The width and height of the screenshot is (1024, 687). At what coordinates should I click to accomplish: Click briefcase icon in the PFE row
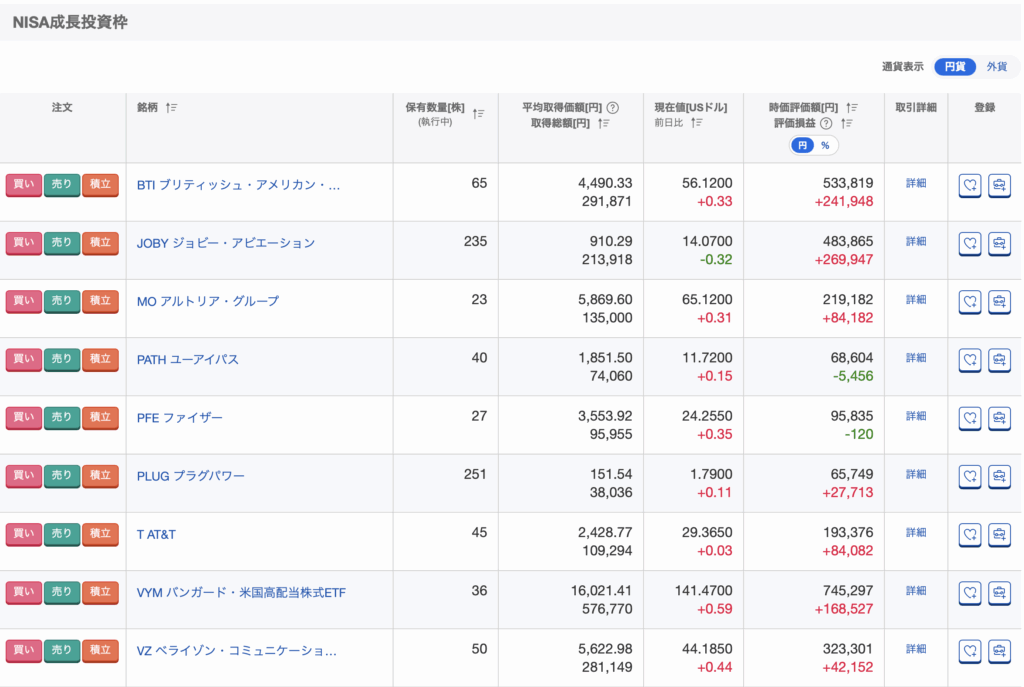pyautogui.click(x=999, y=418)
